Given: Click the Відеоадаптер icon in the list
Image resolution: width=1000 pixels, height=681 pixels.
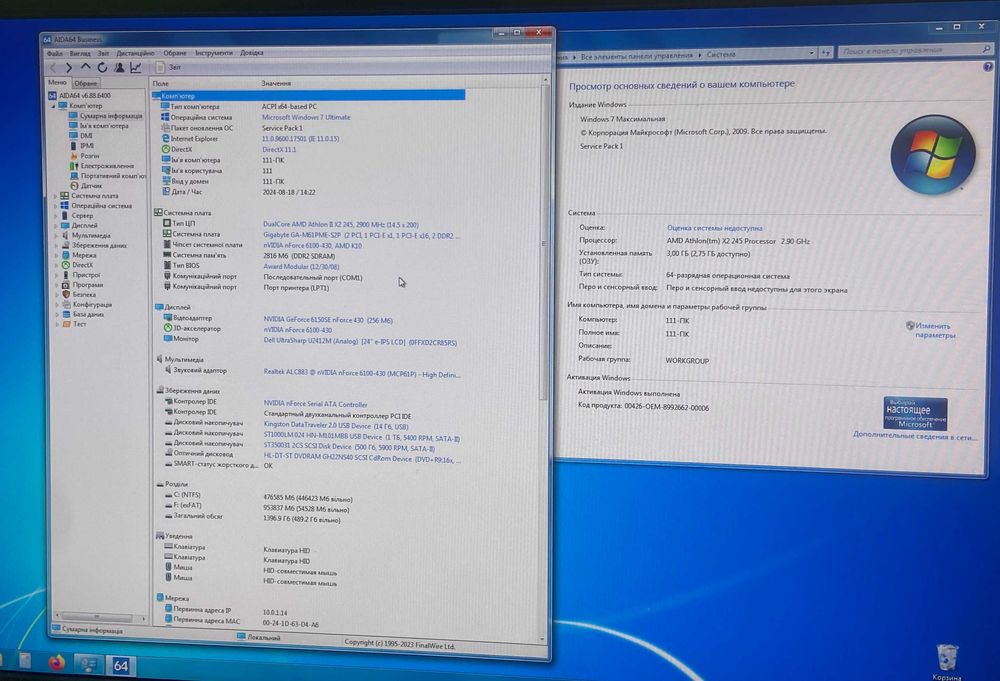Looking at the screenshot, I should pyautogui.click(x=168, y=318).
